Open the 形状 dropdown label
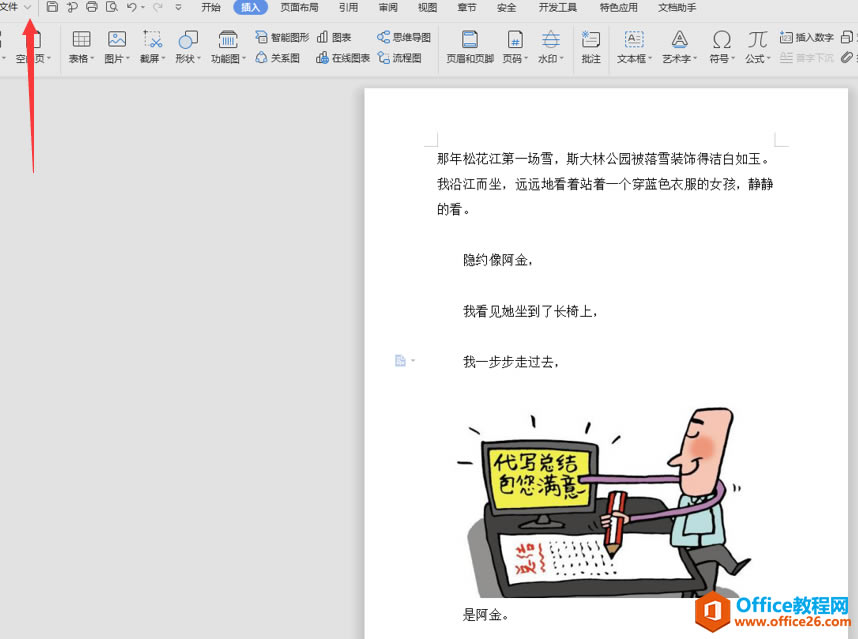The height and width of the screenshot is (639, 858). 188,59
